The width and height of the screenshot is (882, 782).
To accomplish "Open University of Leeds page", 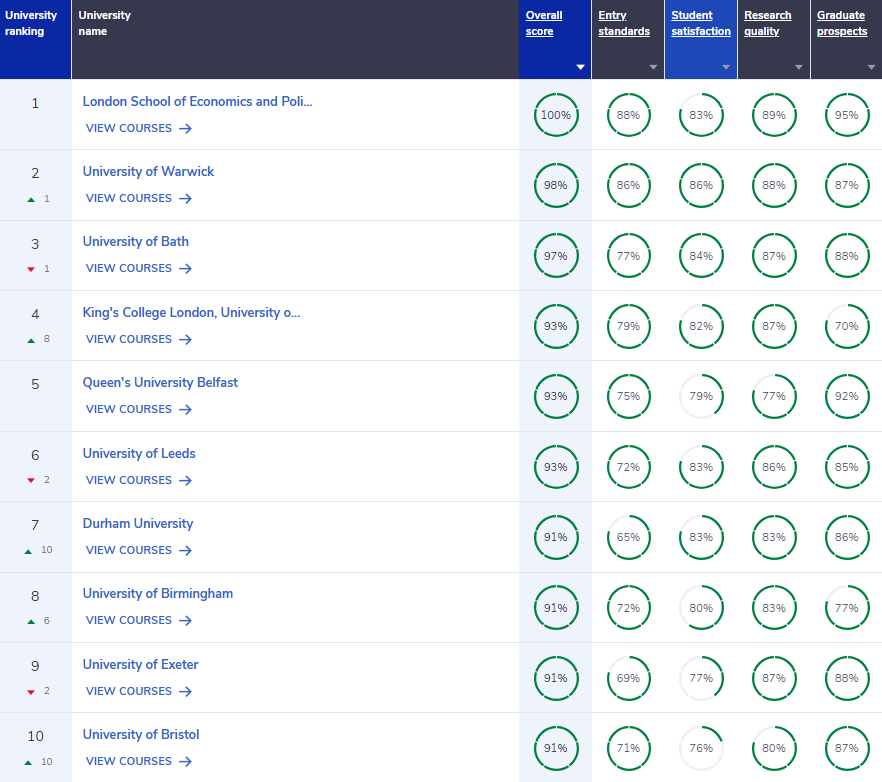I will (x=139, y=453).
